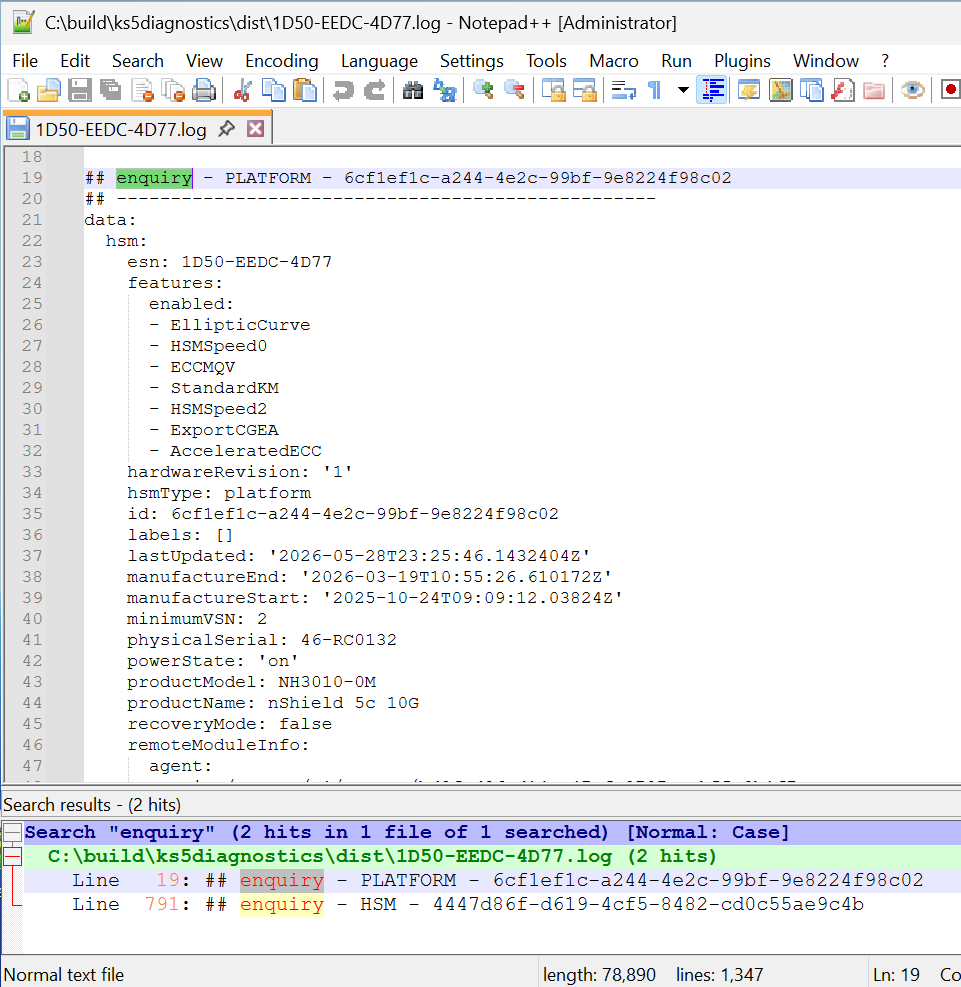
Task: Zoom out on the text
Action: (514, 91)
